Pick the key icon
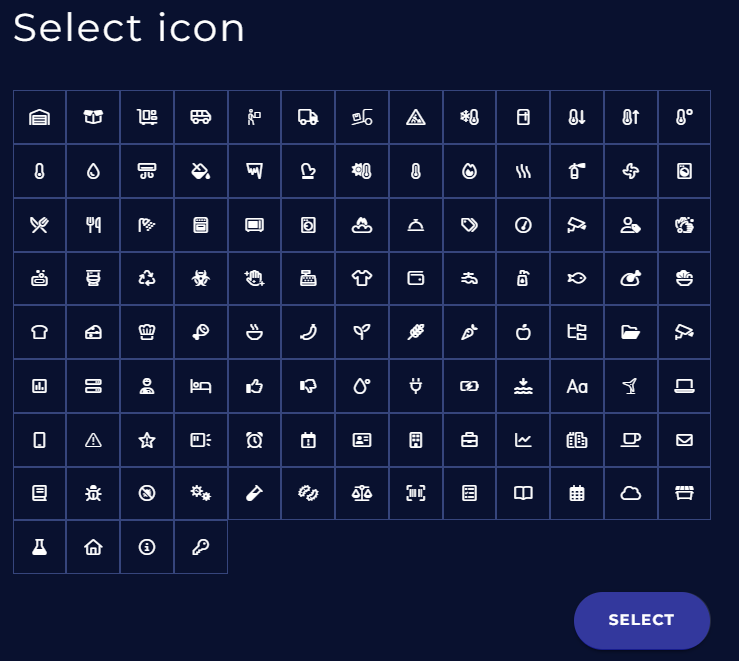The width and height of the screenshot is (739, 661). 201,547
